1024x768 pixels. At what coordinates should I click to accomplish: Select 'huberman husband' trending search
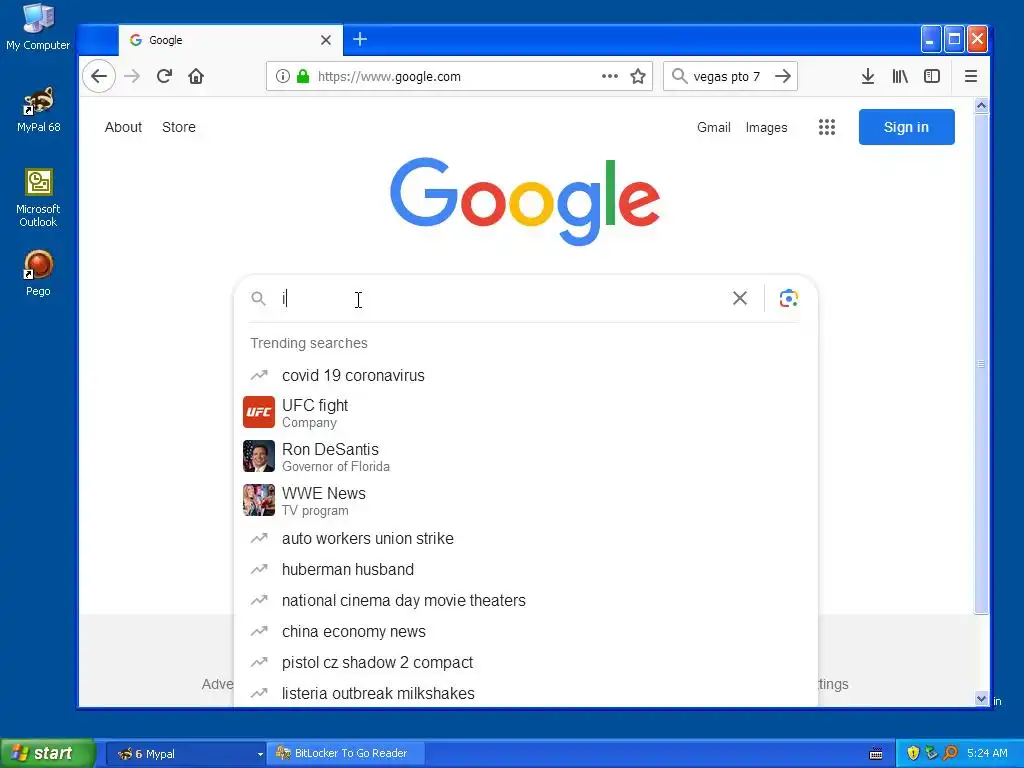(x=525, y=569)
